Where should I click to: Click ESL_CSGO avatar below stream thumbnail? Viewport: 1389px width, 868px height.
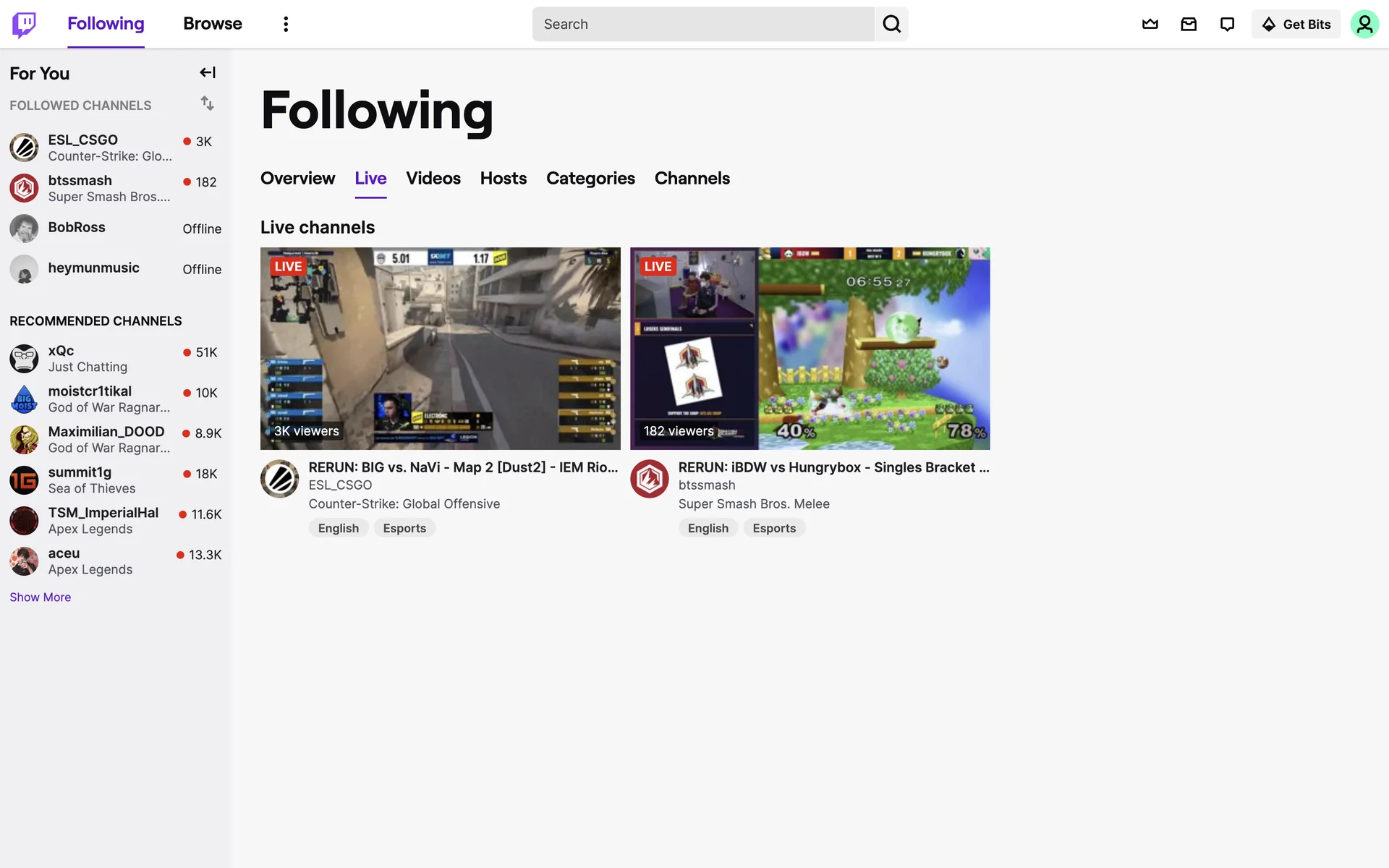pos(279,479)
